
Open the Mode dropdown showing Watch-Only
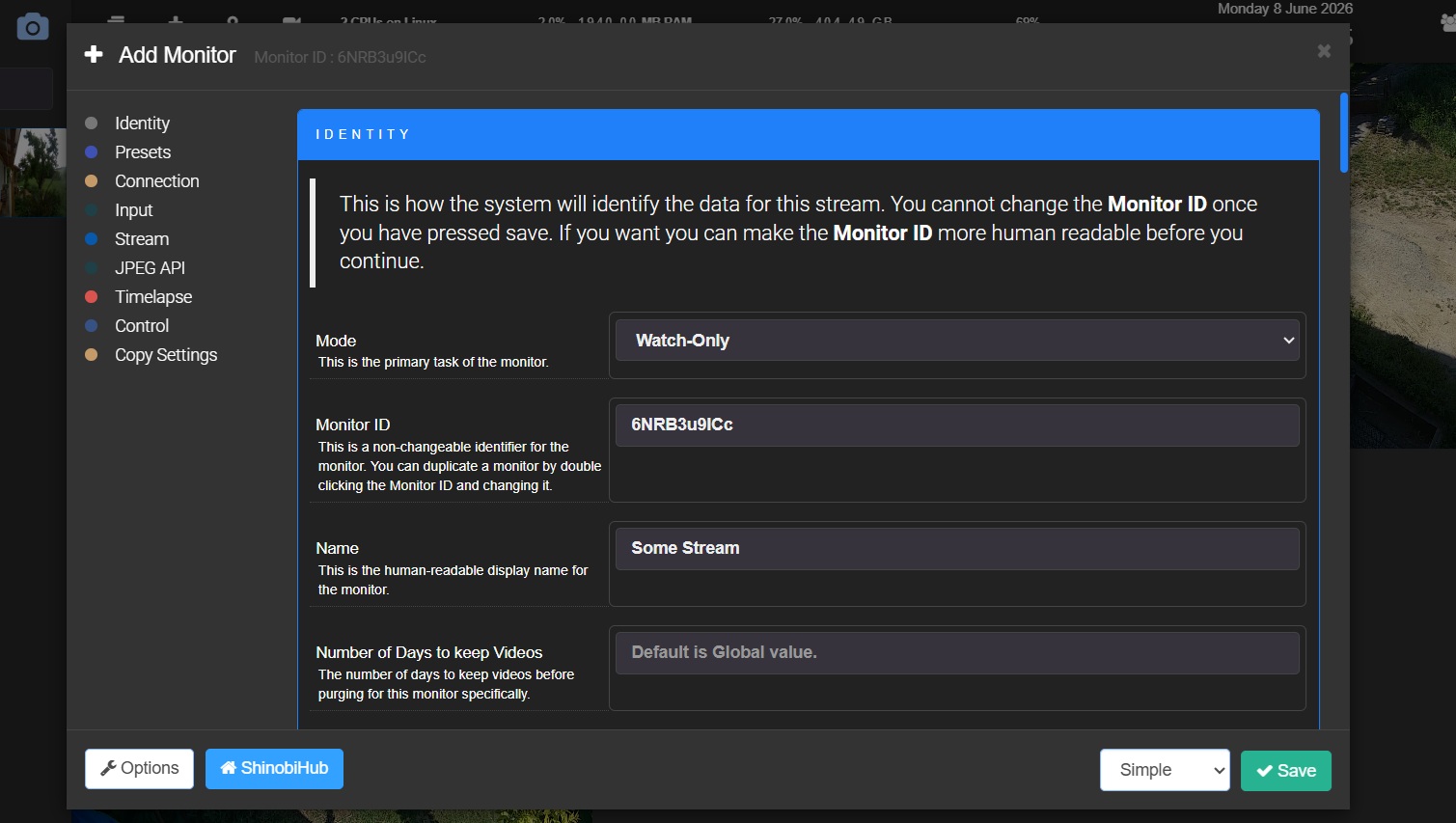click(957, 341)
